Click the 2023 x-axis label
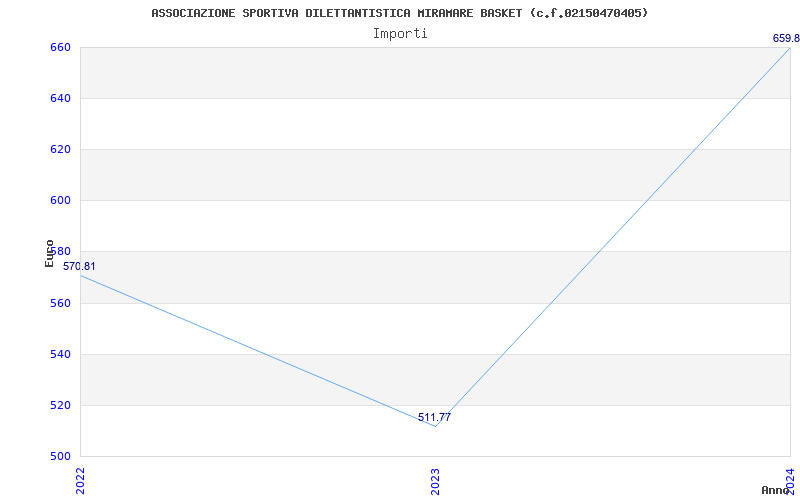The height and width of the screenshot is (500, 800). point(435,481)
